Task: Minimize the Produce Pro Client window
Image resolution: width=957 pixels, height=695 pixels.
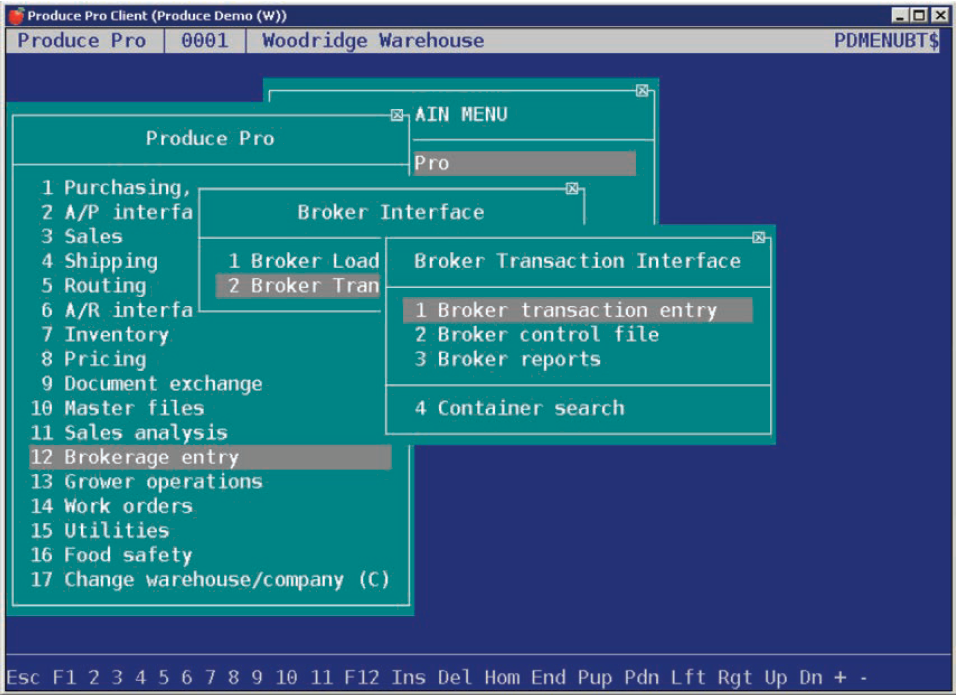Action: 899,15
